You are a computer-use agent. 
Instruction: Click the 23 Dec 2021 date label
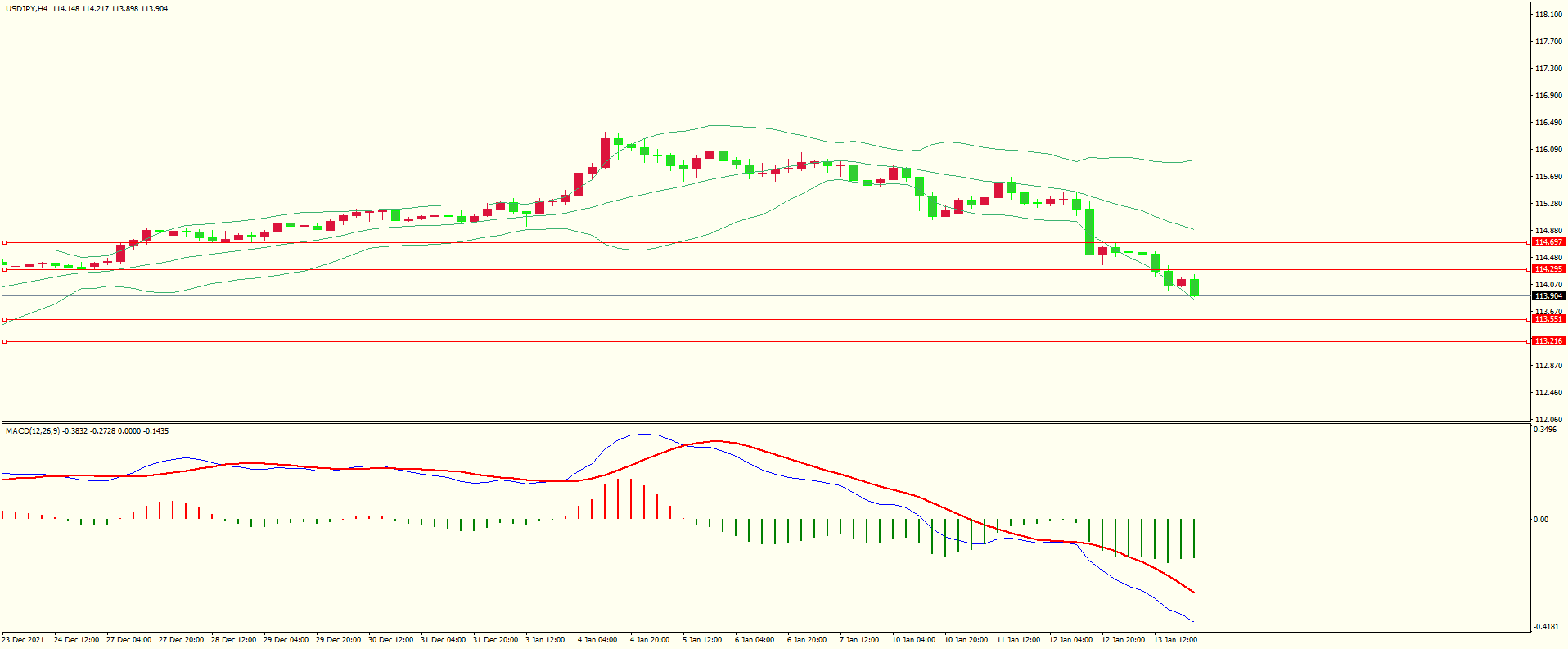24,640
